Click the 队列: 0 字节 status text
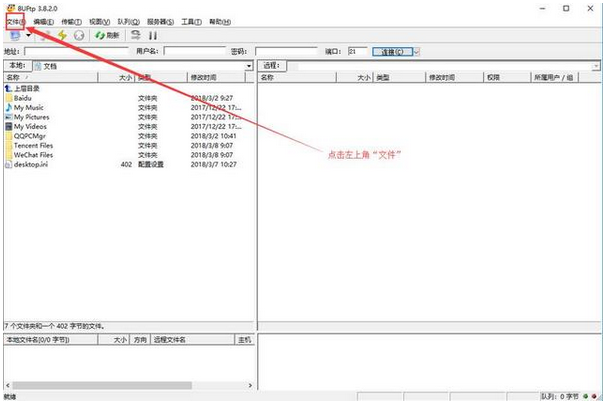This screenshot has width=608, height=406. point(560,396)
